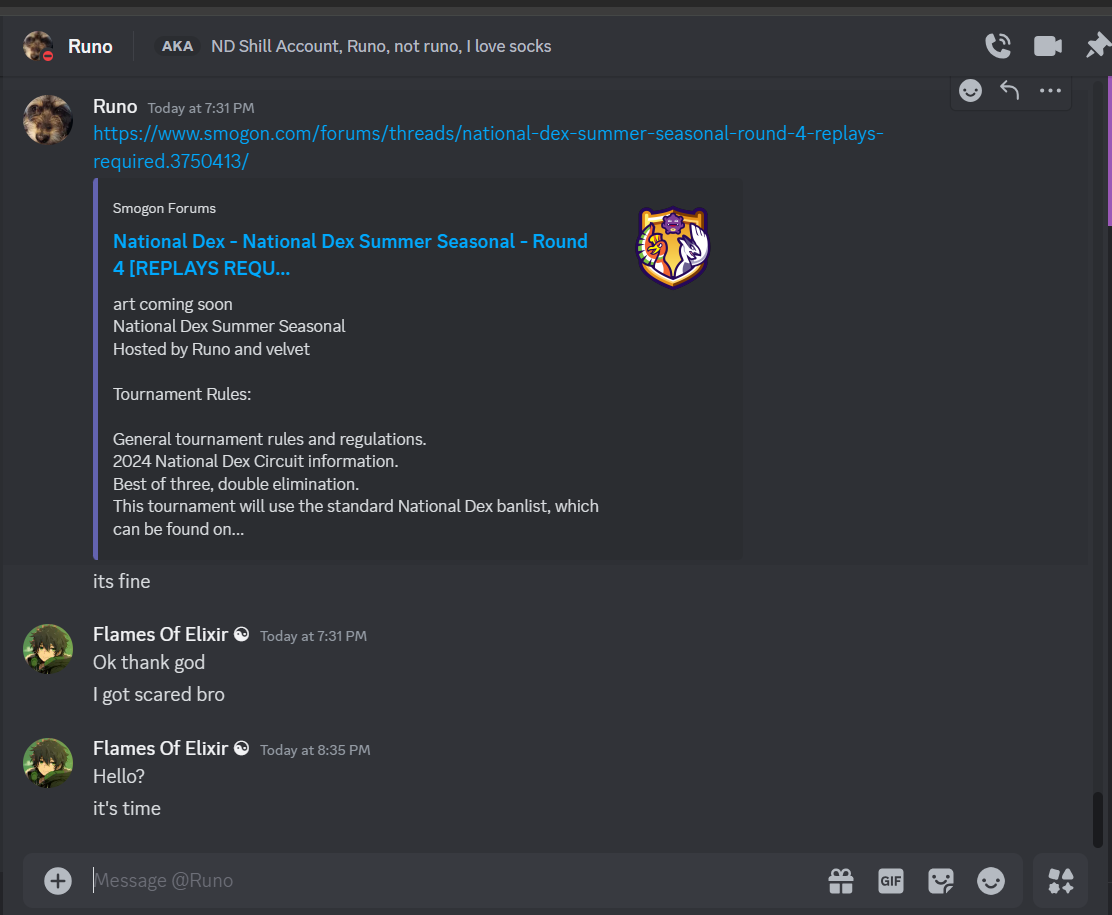Open the gift Nitro icon
Viewport: 1112px width, 915px height.
[x=840, y=880]
